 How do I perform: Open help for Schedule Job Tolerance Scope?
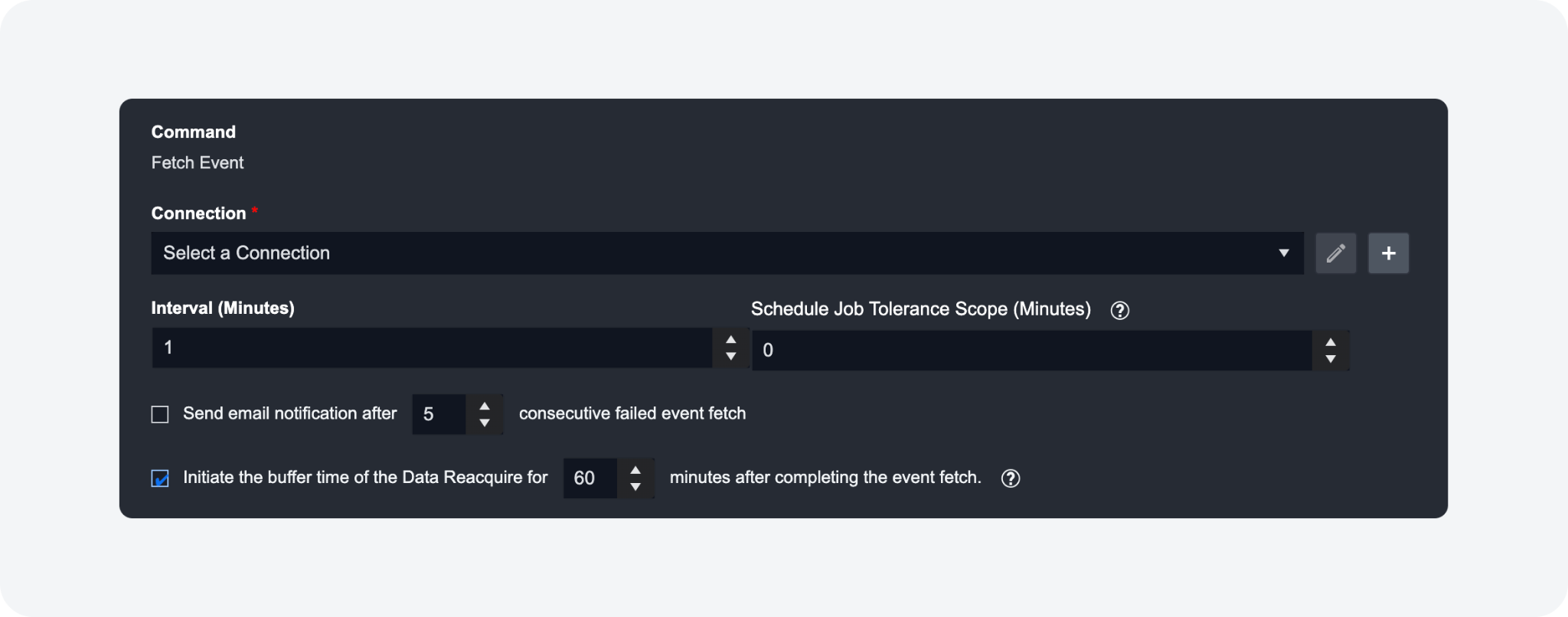point(1119,310)
